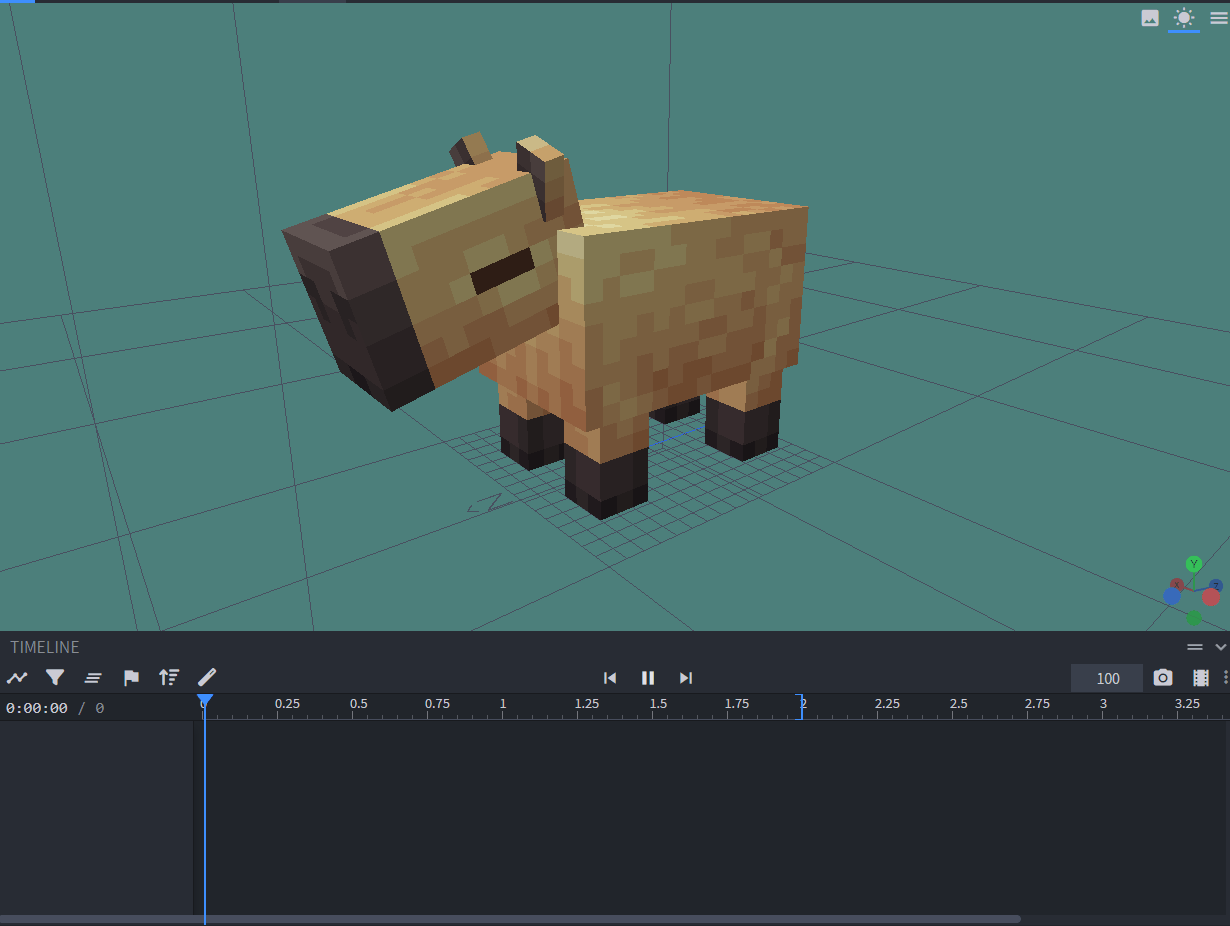Open the timeline filter funnel icon
Viewport: 1230px width, 926px height.
click(x=55, y=678)
